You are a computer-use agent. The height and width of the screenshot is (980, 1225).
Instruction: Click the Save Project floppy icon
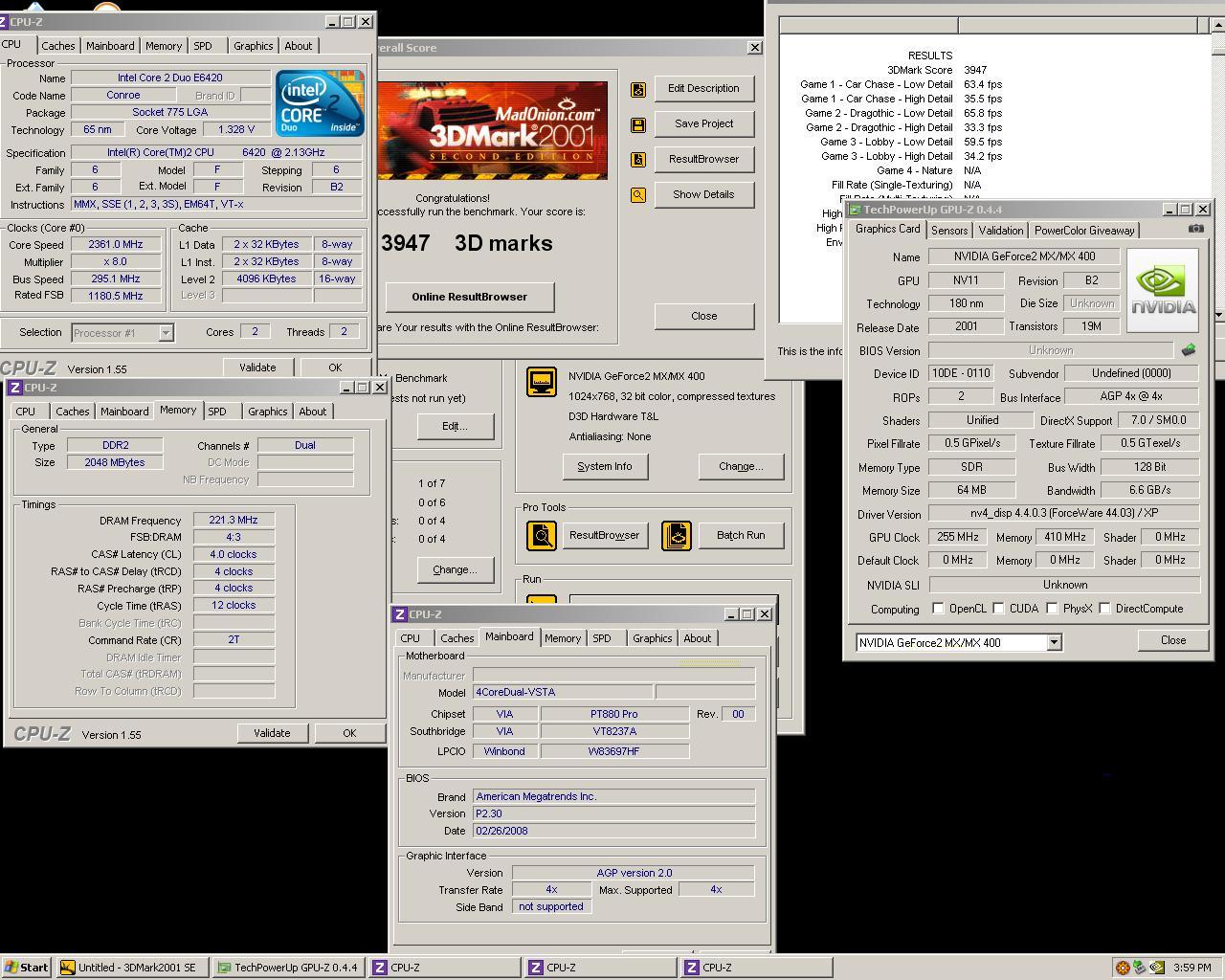pyautogui.click(x=638, y=124)
